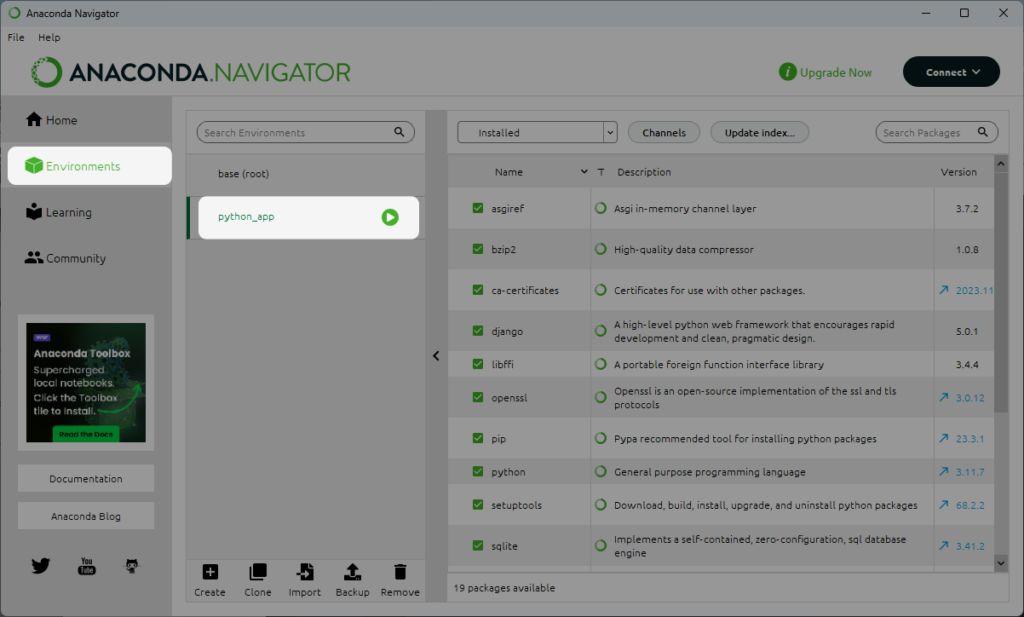1024x617 pixels.
Task: Click the search icon in Search Environments
Action: pos(399,132)
